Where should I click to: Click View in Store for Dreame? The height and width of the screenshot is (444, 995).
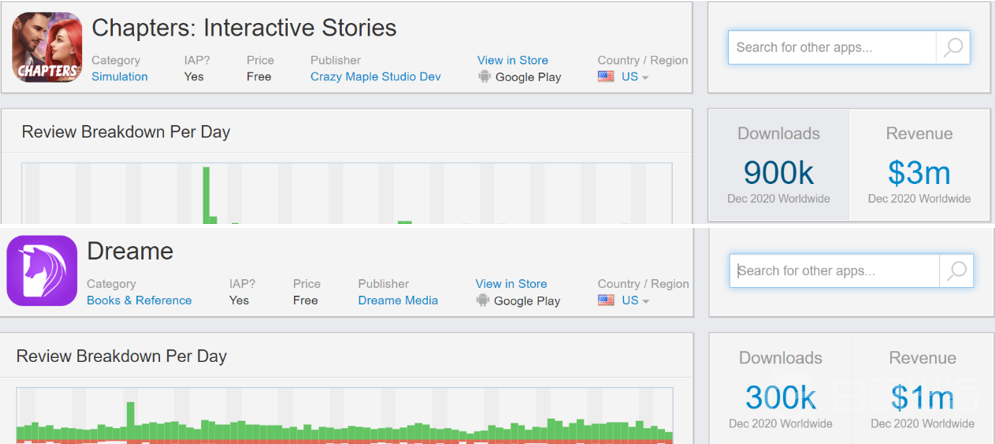click(511, 284)
